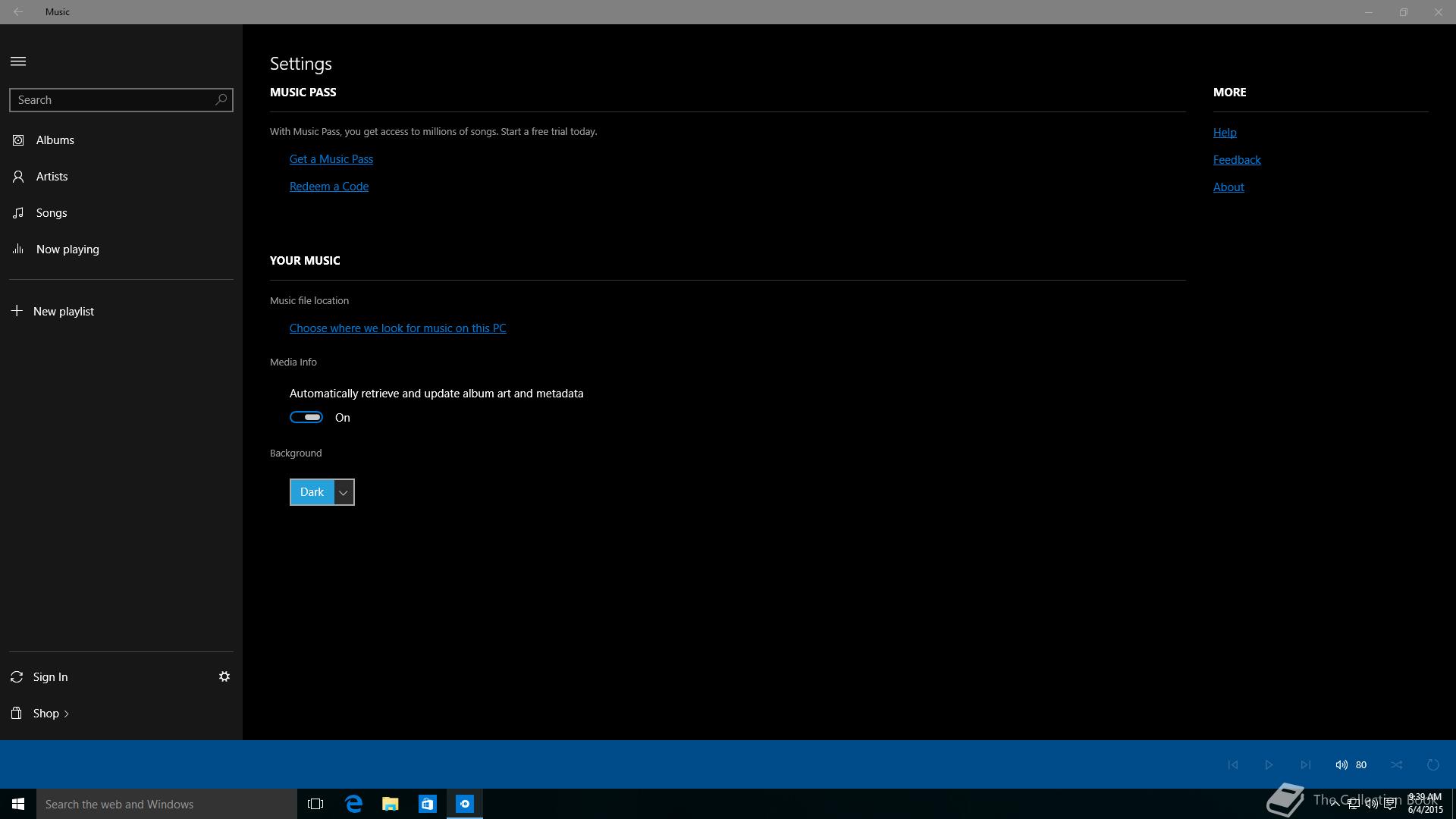The image size is (1456, 819).
Task: Click the search magnifier icon
Action: (221, 99)
